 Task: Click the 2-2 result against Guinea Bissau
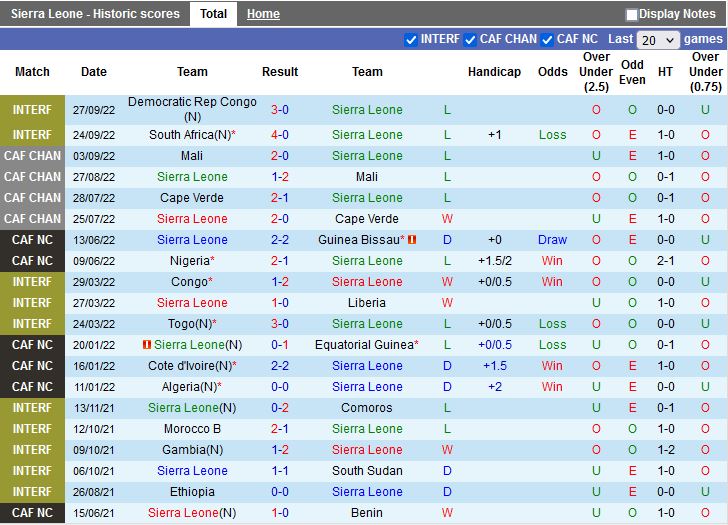pyautogui.click(x=280, y=240)
